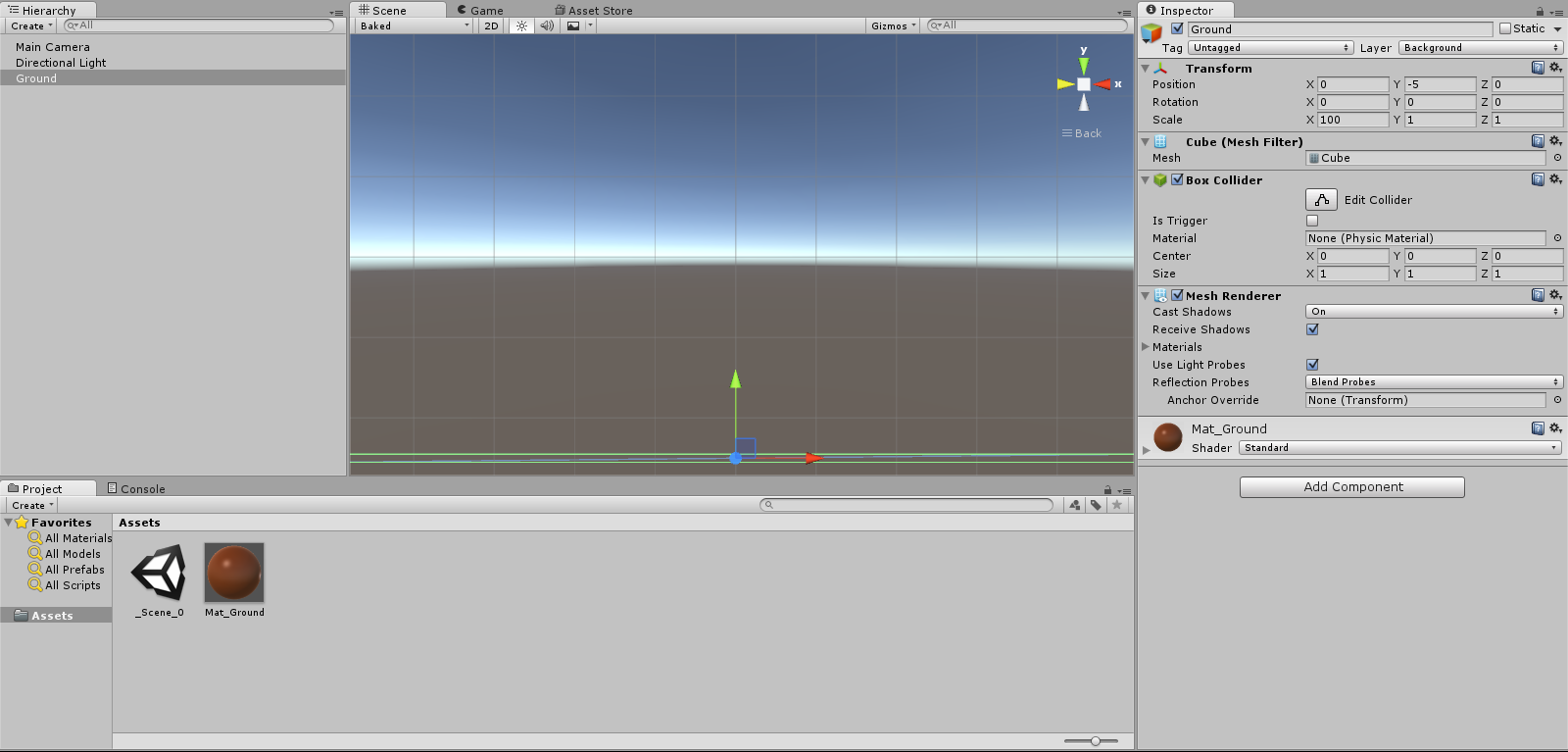Open Transform component gear menu
Image resolution: width=1568 pixels, height=752 pixels.
tap(1555, 68)
